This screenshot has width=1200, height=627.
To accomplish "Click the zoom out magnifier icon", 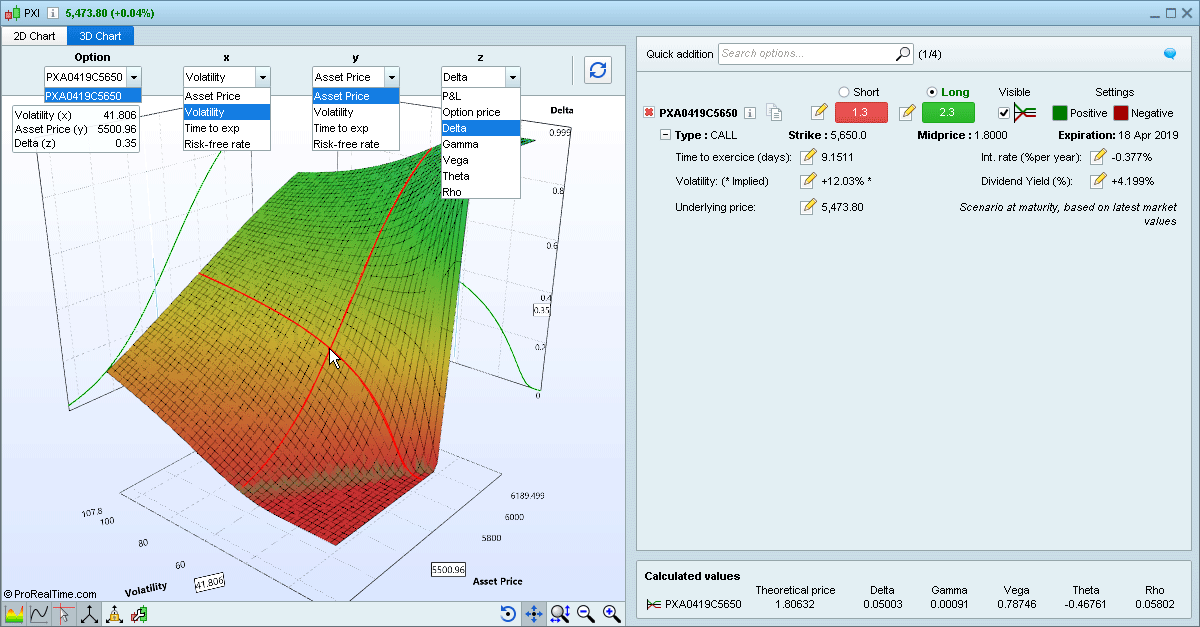I will [587, 613].
